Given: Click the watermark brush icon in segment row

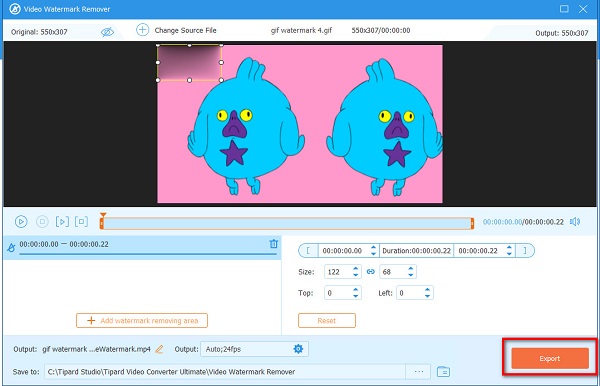Looking at the screenshot, I should coord(11,248).
